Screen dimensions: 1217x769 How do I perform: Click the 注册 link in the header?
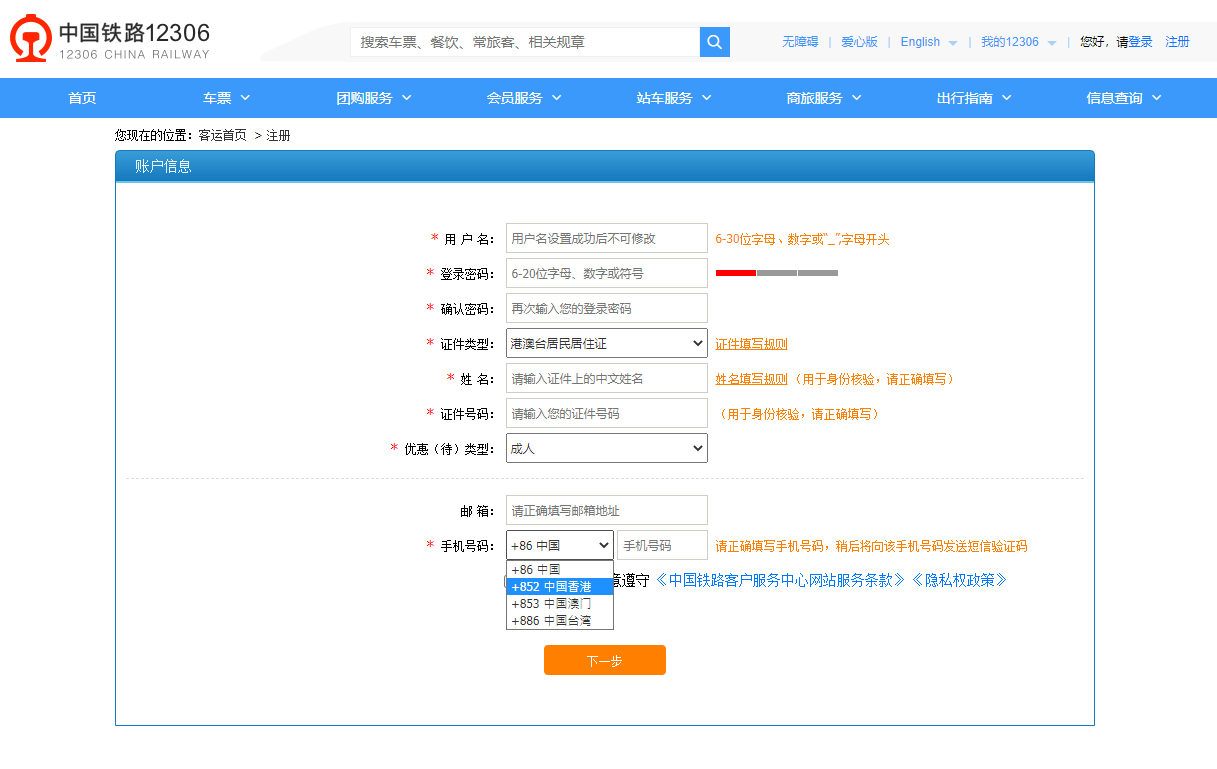click(x=1177, y=42)
